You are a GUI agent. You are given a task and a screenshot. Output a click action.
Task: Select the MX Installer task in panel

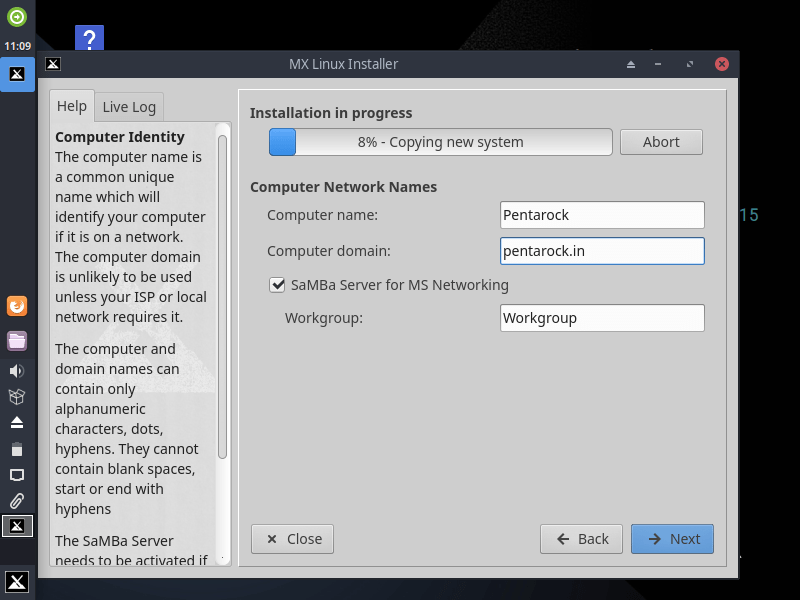tap(17, 74)
